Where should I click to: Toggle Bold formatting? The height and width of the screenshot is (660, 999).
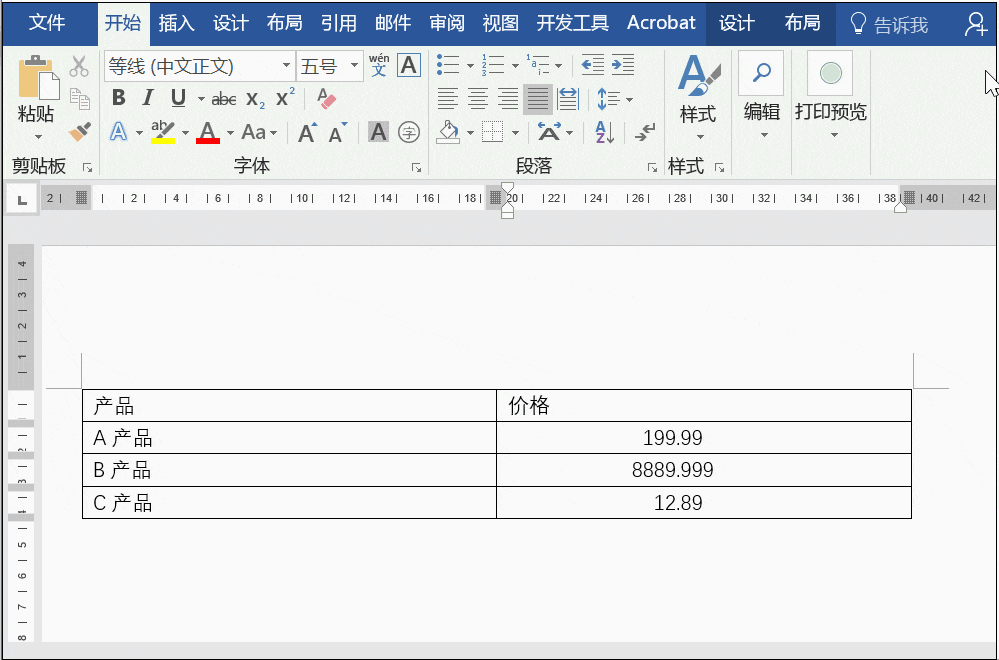coord(119,98)
